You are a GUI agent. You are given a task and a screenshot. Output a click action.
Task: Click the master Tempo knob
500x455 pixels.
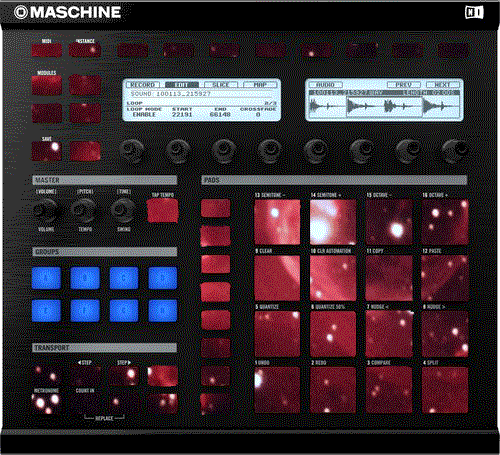coord(84,211)
